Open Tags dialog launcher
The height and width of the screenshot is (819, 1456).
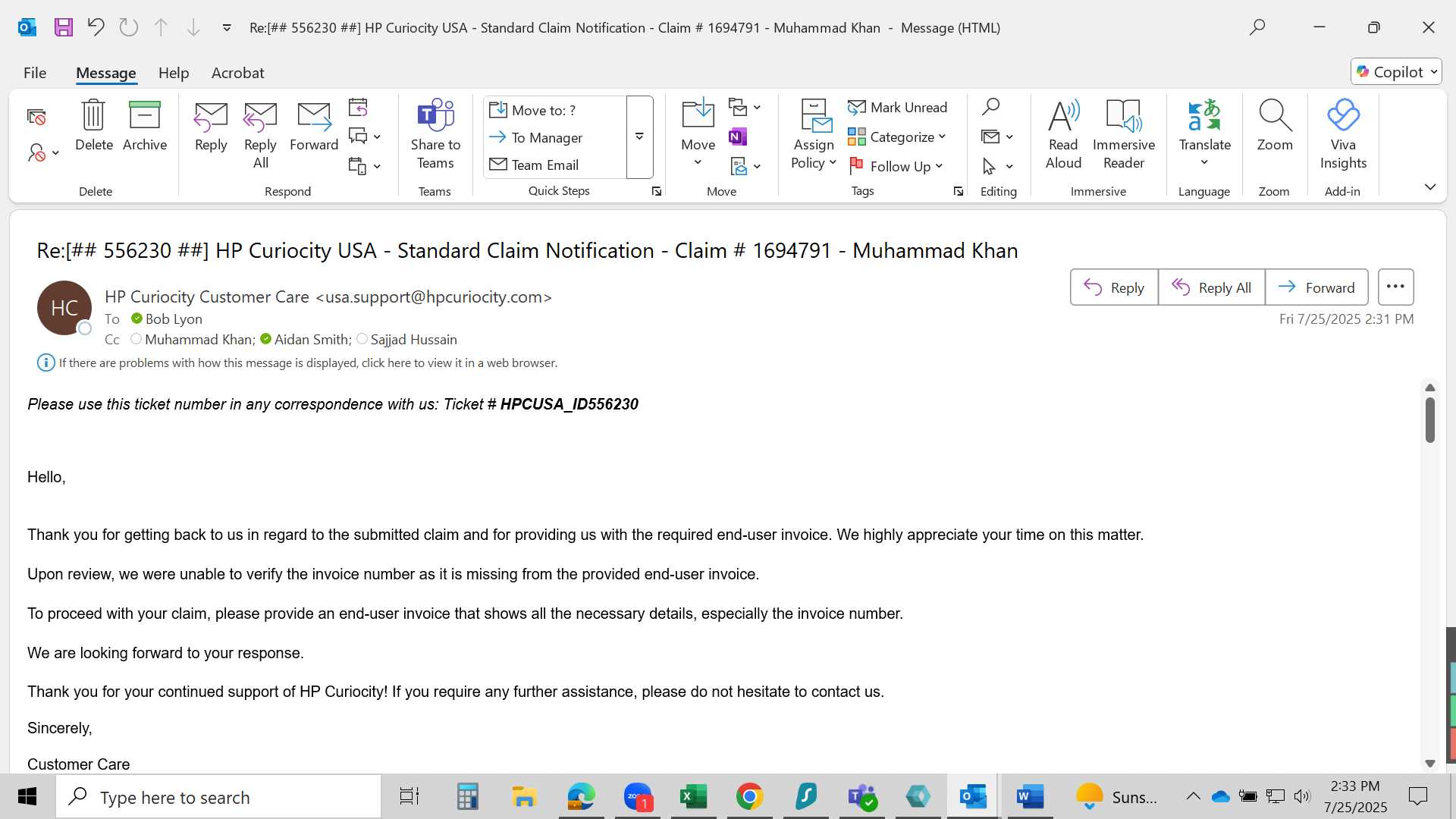click(x=959, y=191)
